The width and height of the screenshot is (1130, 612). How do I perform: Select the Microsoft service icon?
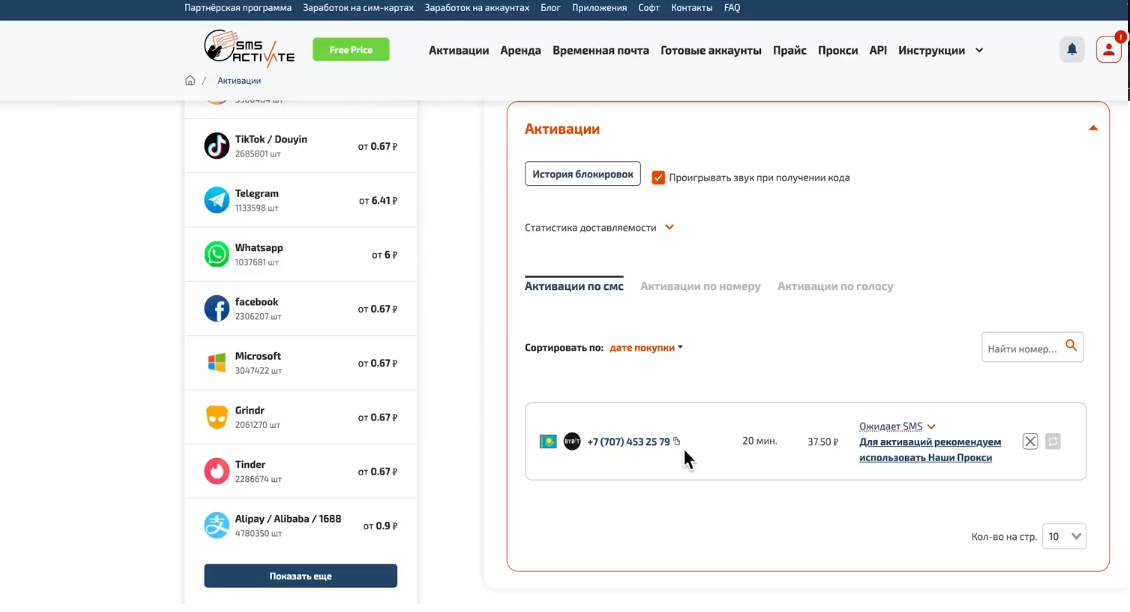coord(216,363)
